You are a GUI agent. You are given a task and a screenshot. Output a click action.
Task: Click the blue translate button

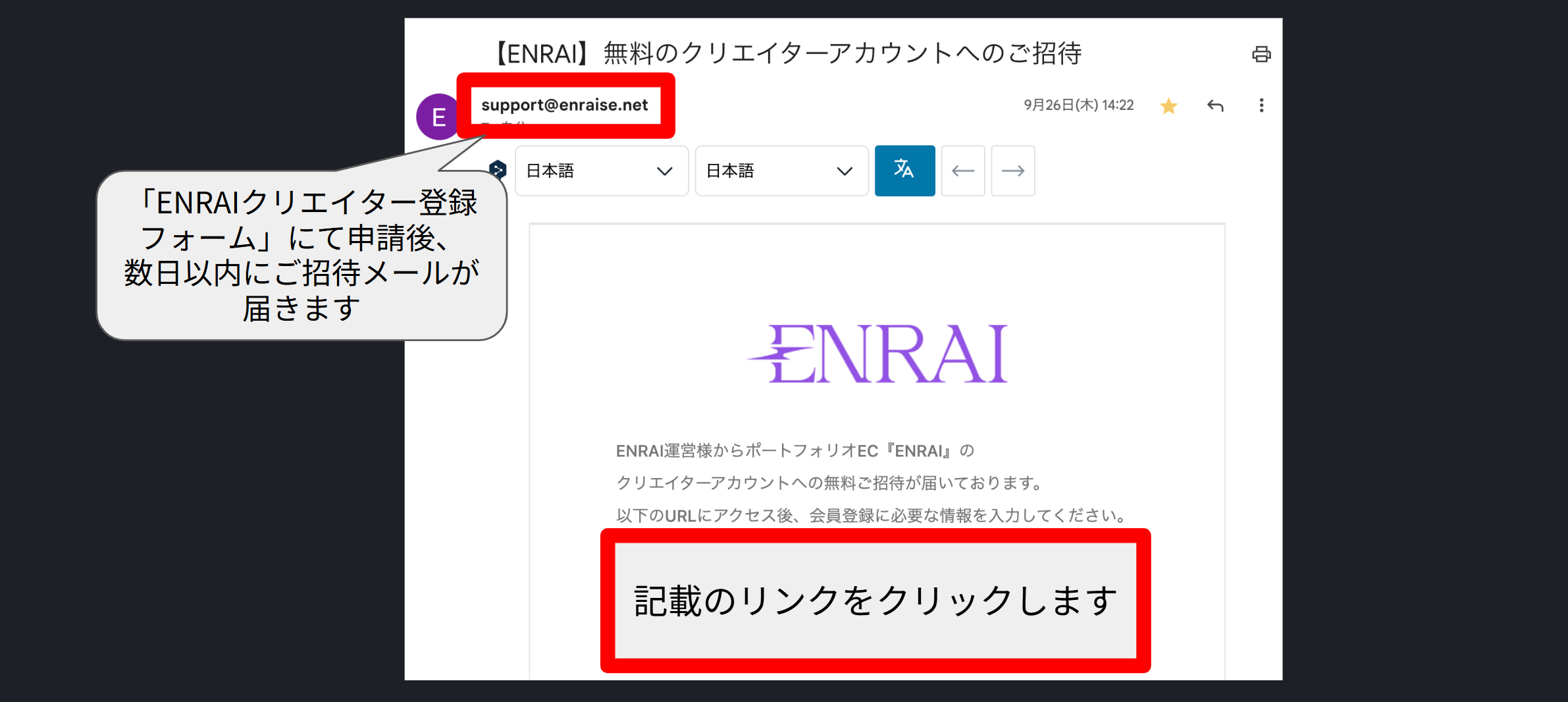[x=904, y=171]
